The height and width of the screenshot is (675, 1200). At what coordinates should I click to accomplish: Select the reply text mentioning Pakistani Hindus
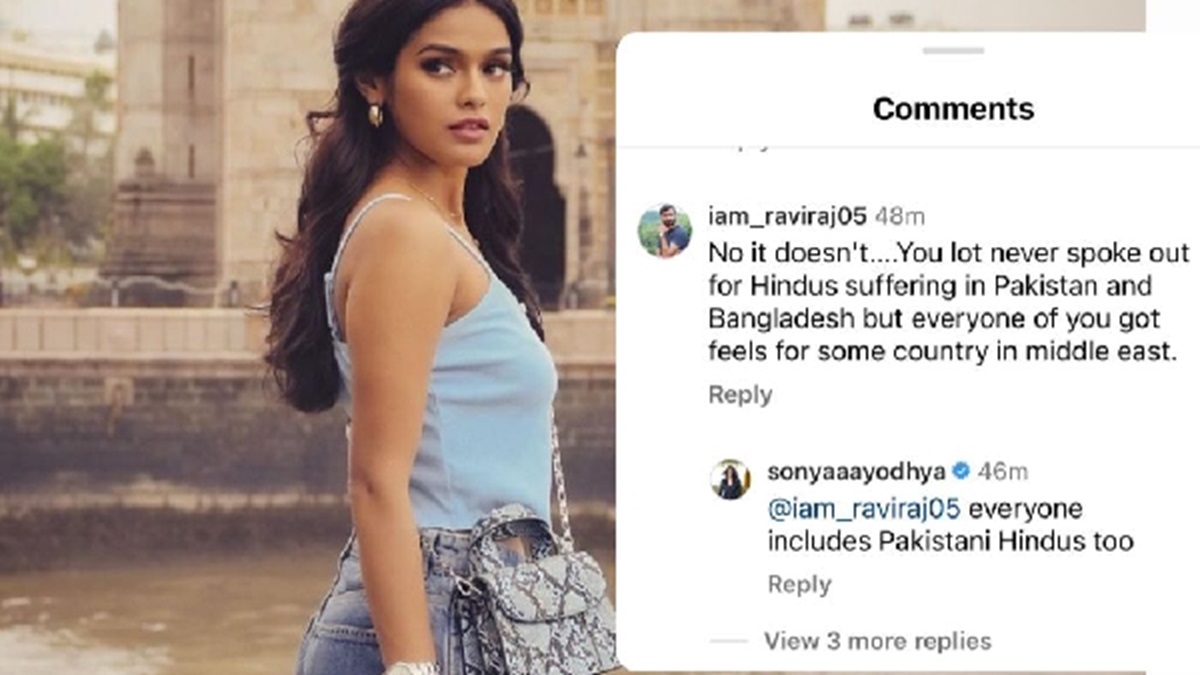tap(948, 526)
